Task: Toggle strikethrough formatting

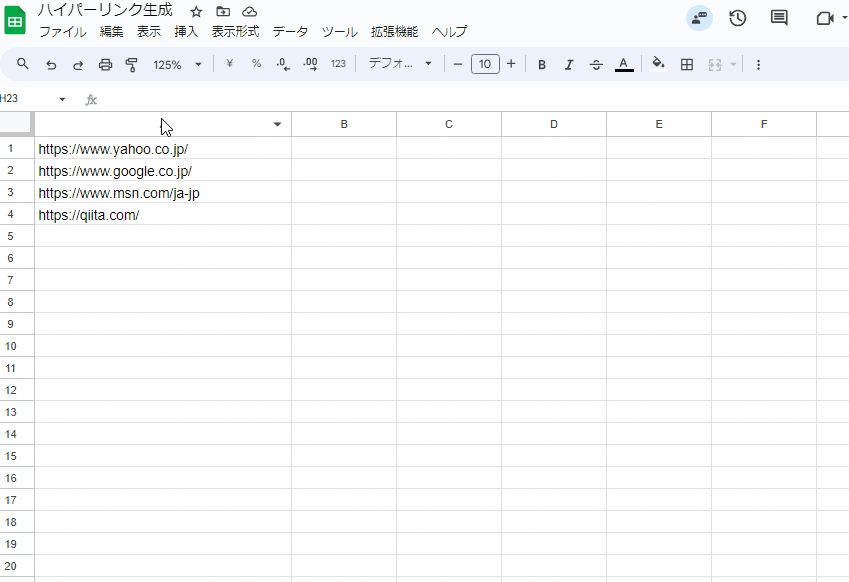Action: pyautogui.click(x=596, y=65)
